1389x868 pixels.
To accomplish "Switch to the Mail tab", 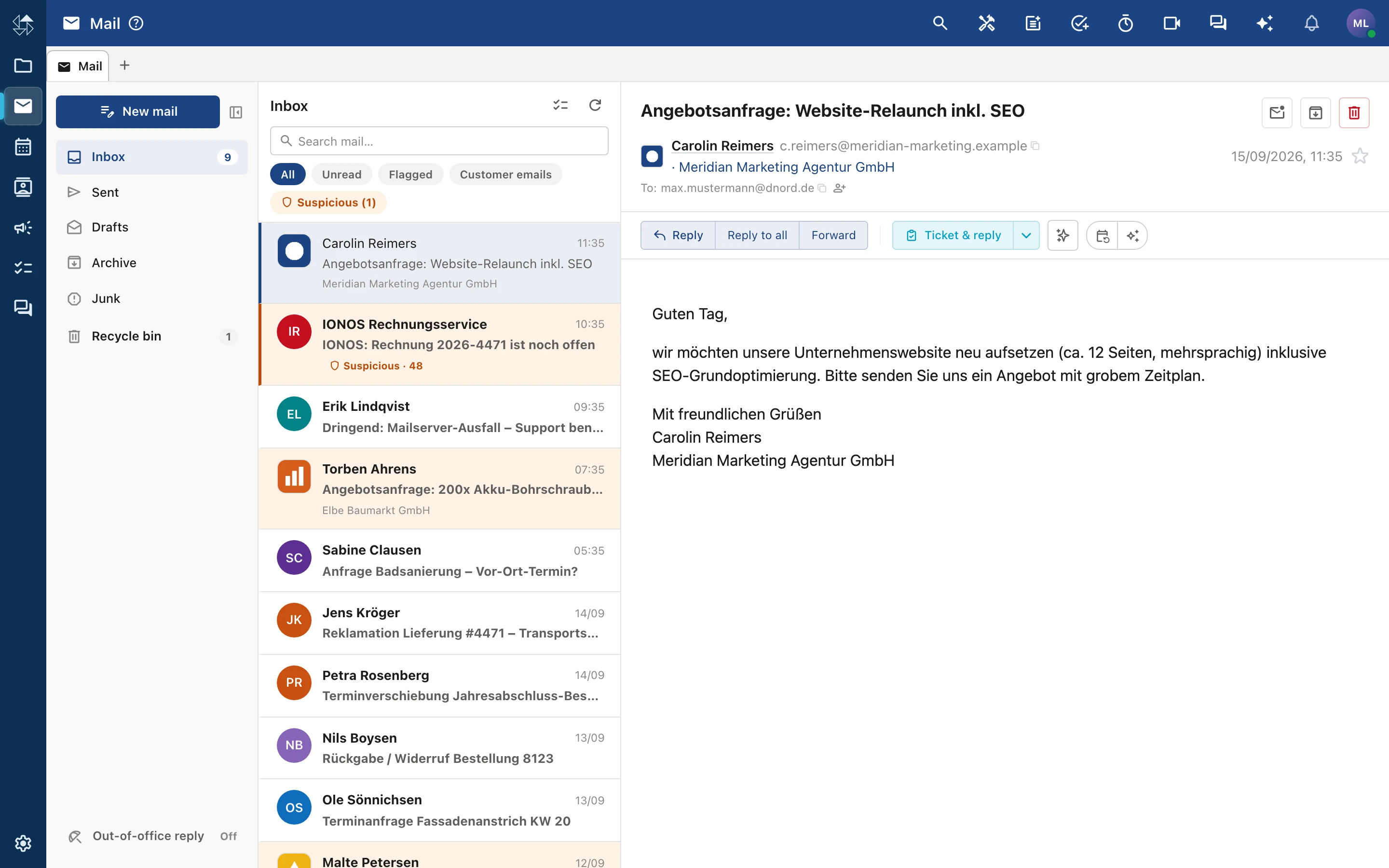I will (79, 66).
